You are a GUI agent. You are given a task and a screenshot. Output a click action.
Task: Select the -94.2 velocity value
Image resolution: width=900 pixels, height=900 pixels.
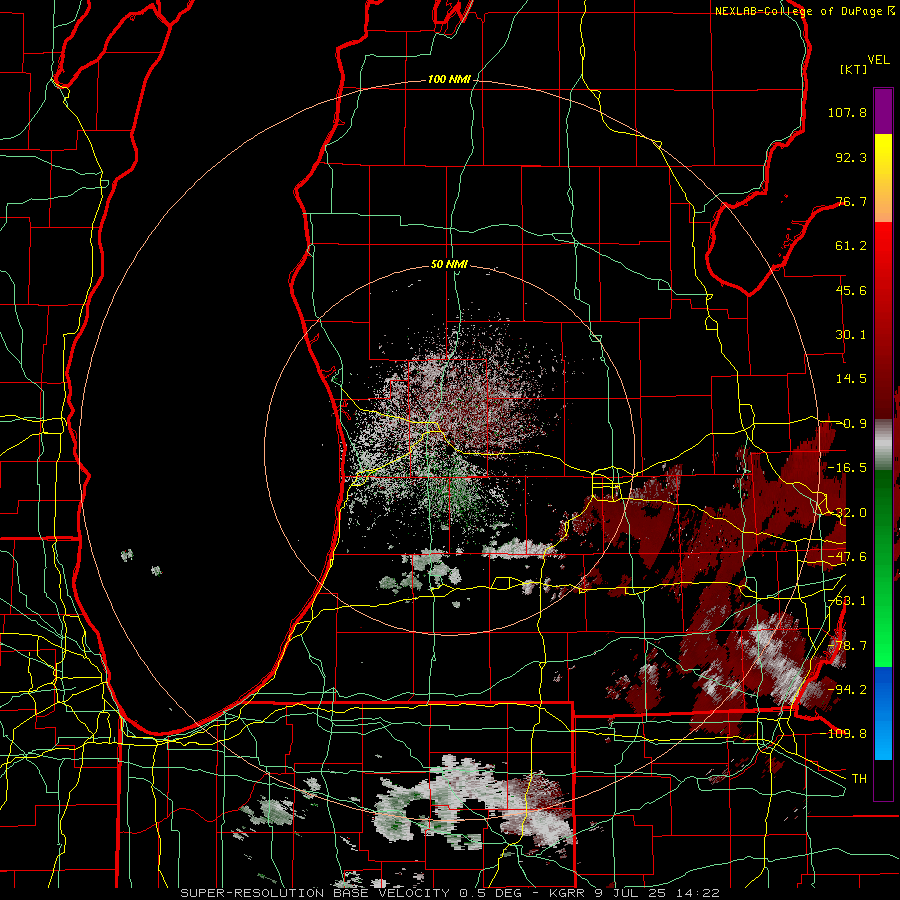tap(847, 690)
